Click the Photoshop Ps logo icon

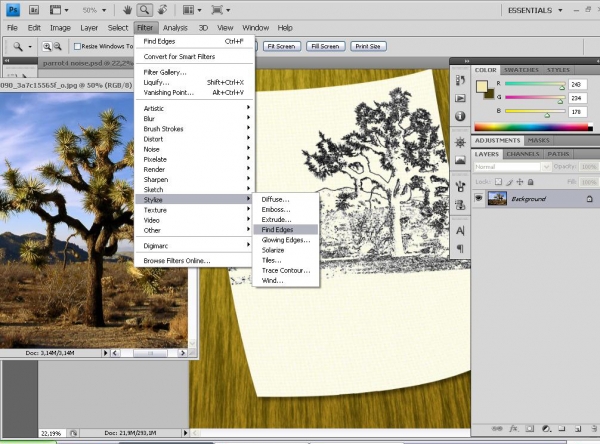click(13, 10)
